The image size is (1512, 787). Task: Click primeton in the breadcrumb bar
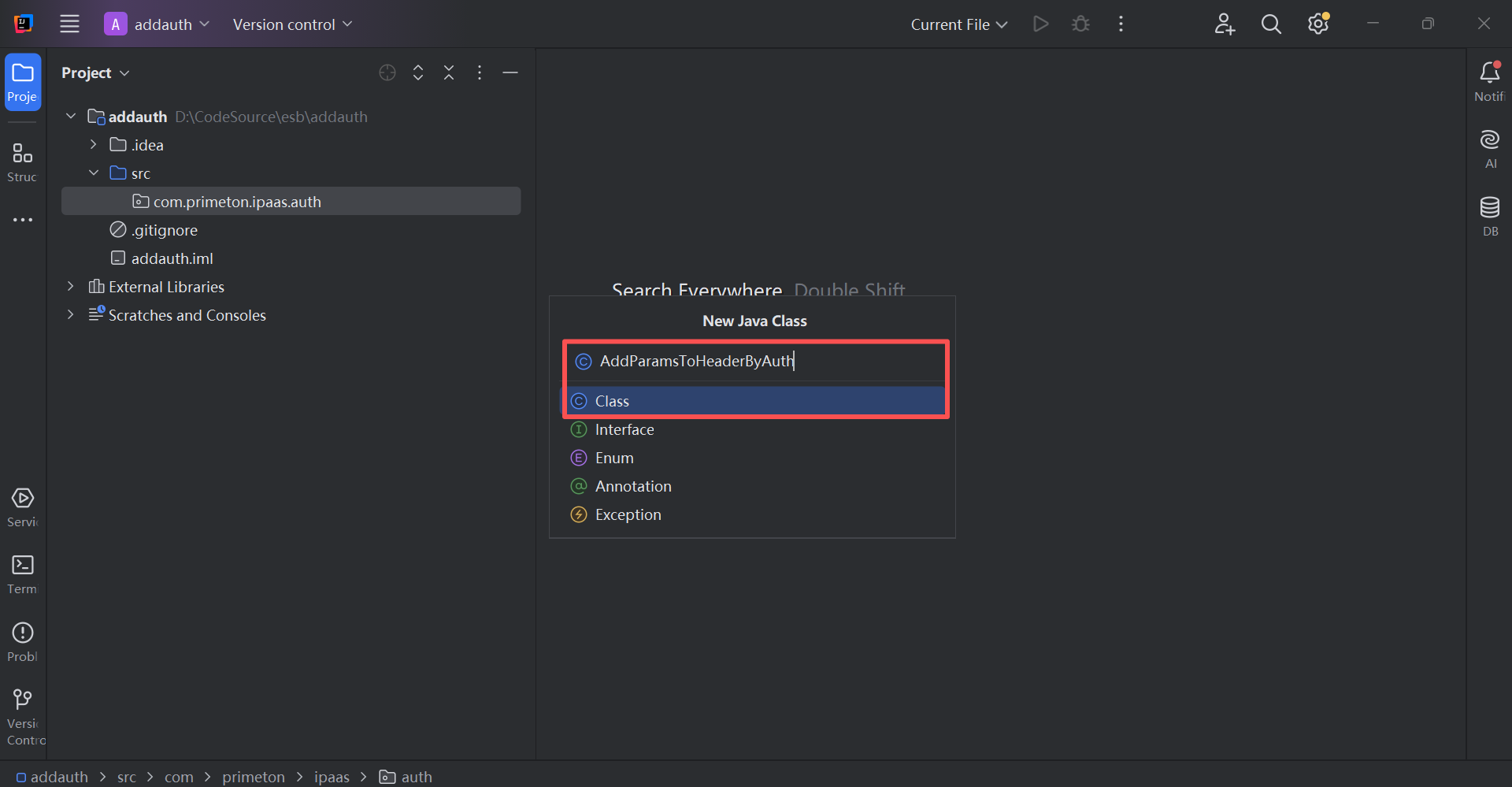point(253,777)
